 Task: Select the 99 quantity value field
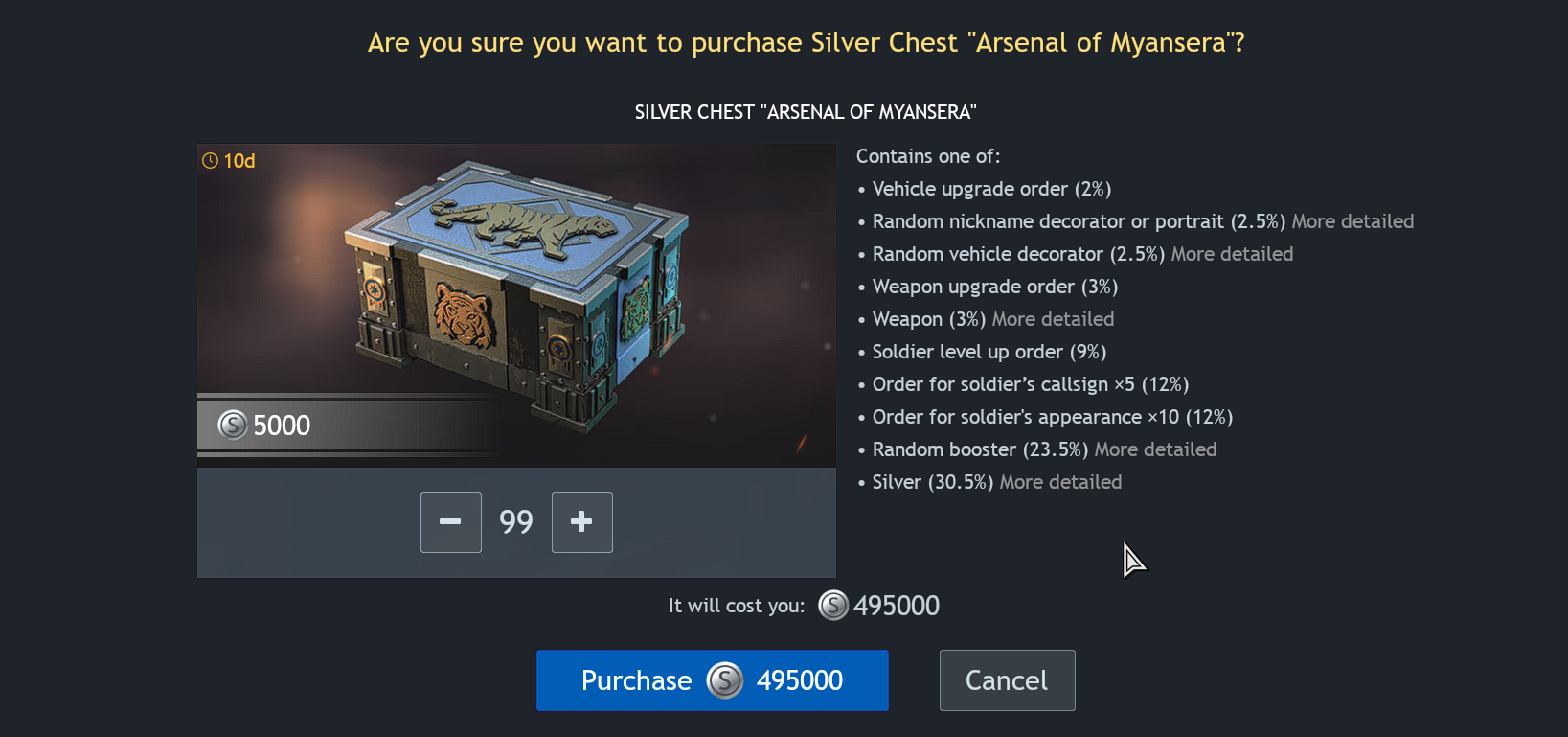(516, 522)
